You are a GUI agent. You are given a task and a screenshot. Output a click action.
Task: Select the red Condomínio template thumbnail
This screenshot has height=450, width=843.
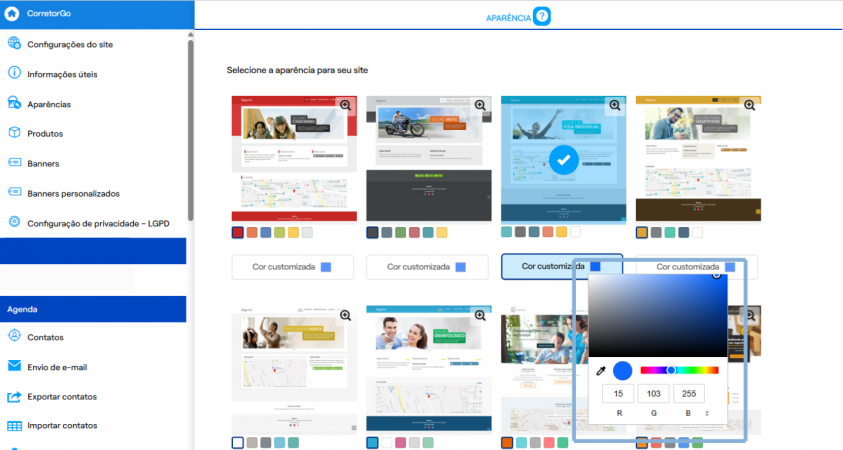(x=294, y=159)
